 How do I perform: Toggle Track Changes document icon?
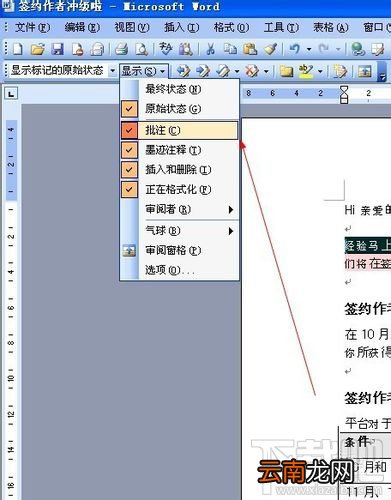pos(340,71)
